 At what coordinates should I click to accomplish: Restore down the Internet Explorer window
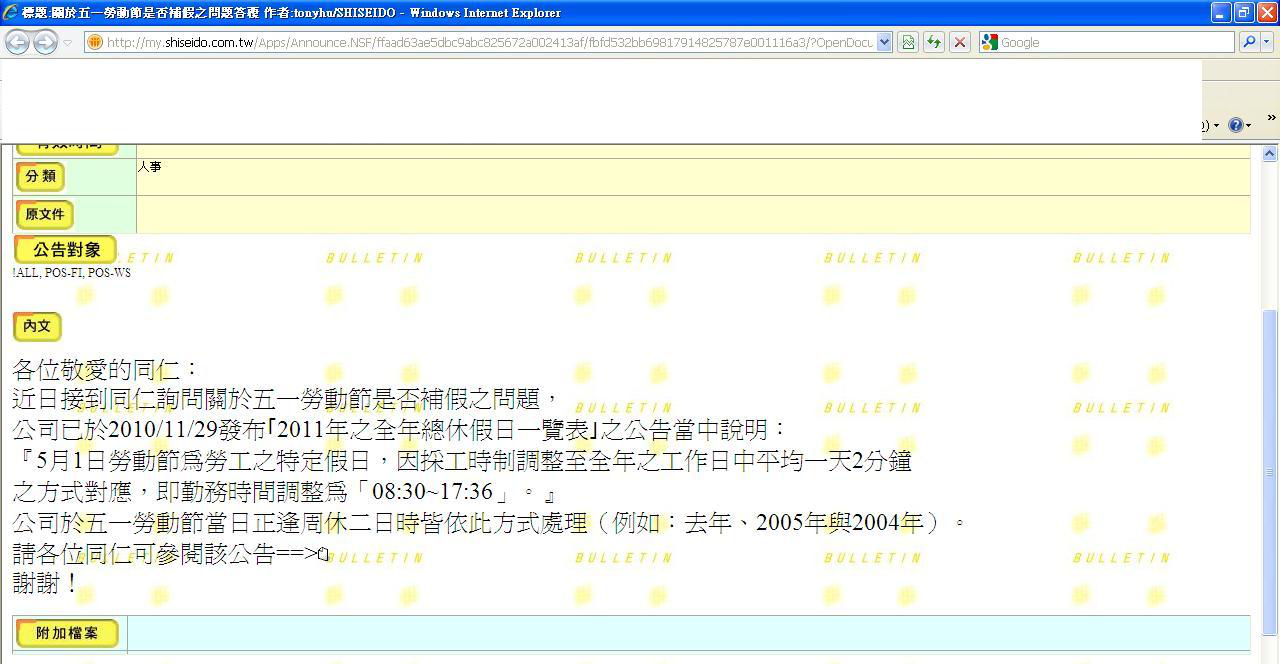tap(1243, 13)
